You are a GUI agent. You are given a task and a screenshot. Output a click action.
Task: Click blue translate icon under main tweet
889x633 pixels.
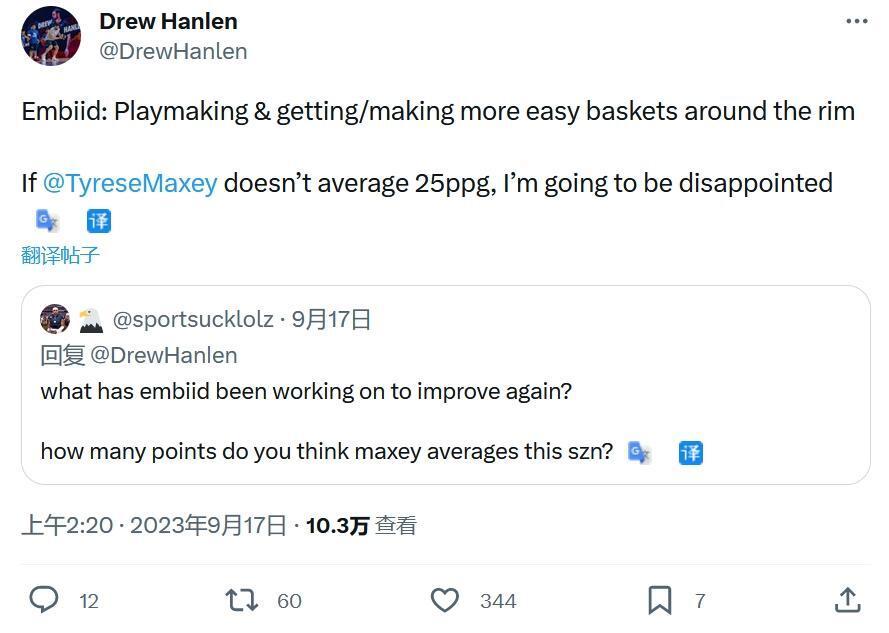[98, 221]
